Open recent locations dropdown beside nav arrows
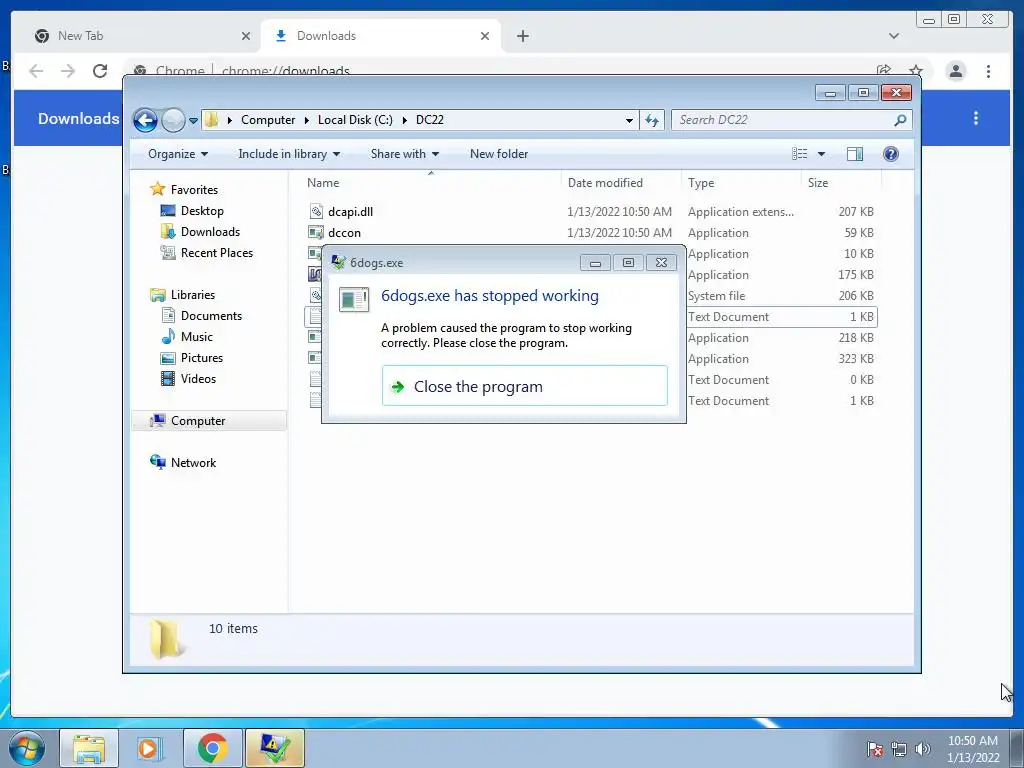The image size is (1024, 768). [x=193, y=121]
